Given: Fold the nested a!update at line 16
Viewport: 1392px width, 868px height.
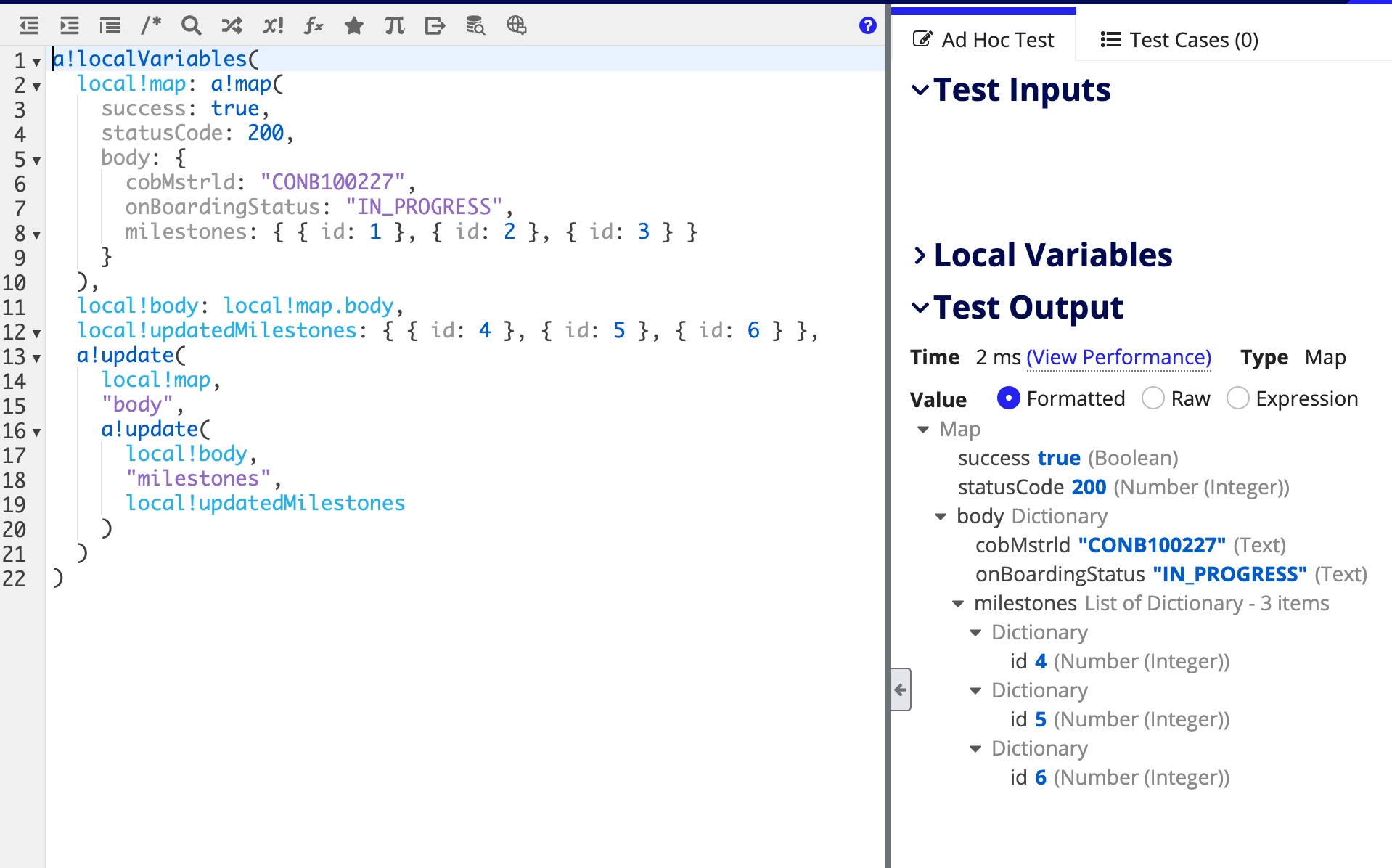Looking at the screenshot, I should [x=36, y=433].
